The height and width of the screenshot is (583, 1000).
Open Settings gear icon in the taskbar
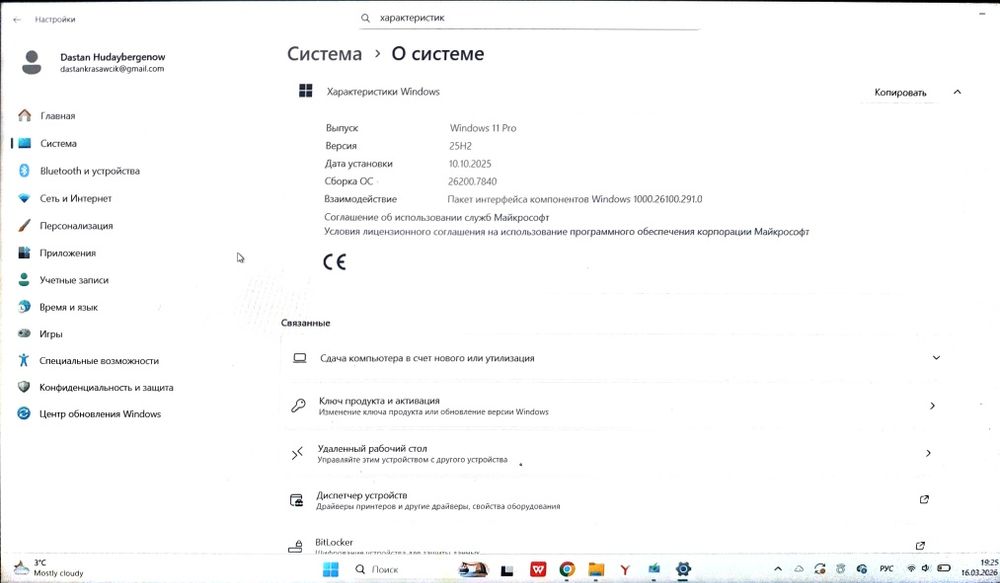(x=683, y=569)
